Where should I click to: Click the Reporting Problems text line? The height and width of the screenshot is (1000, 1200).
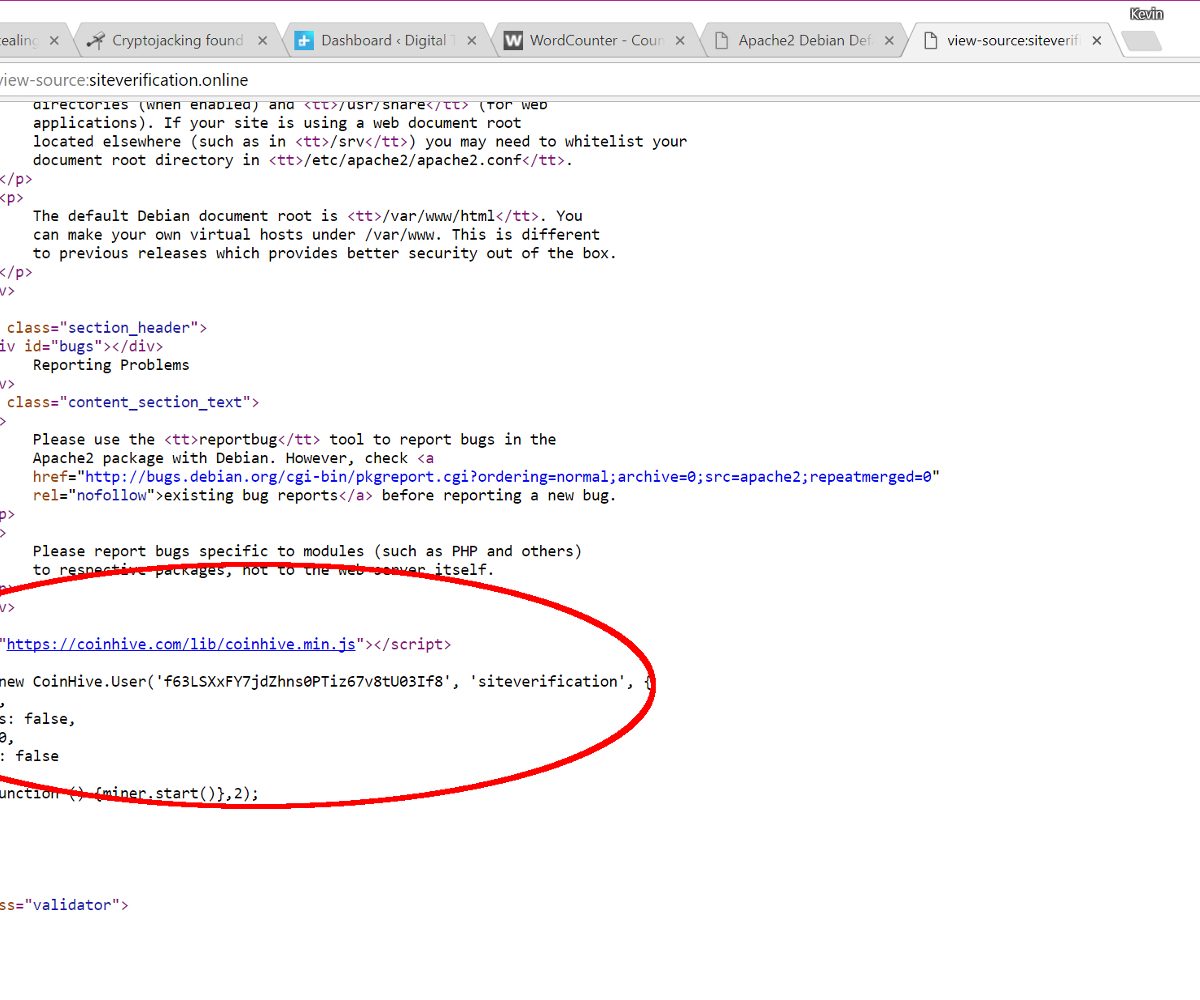111,365
